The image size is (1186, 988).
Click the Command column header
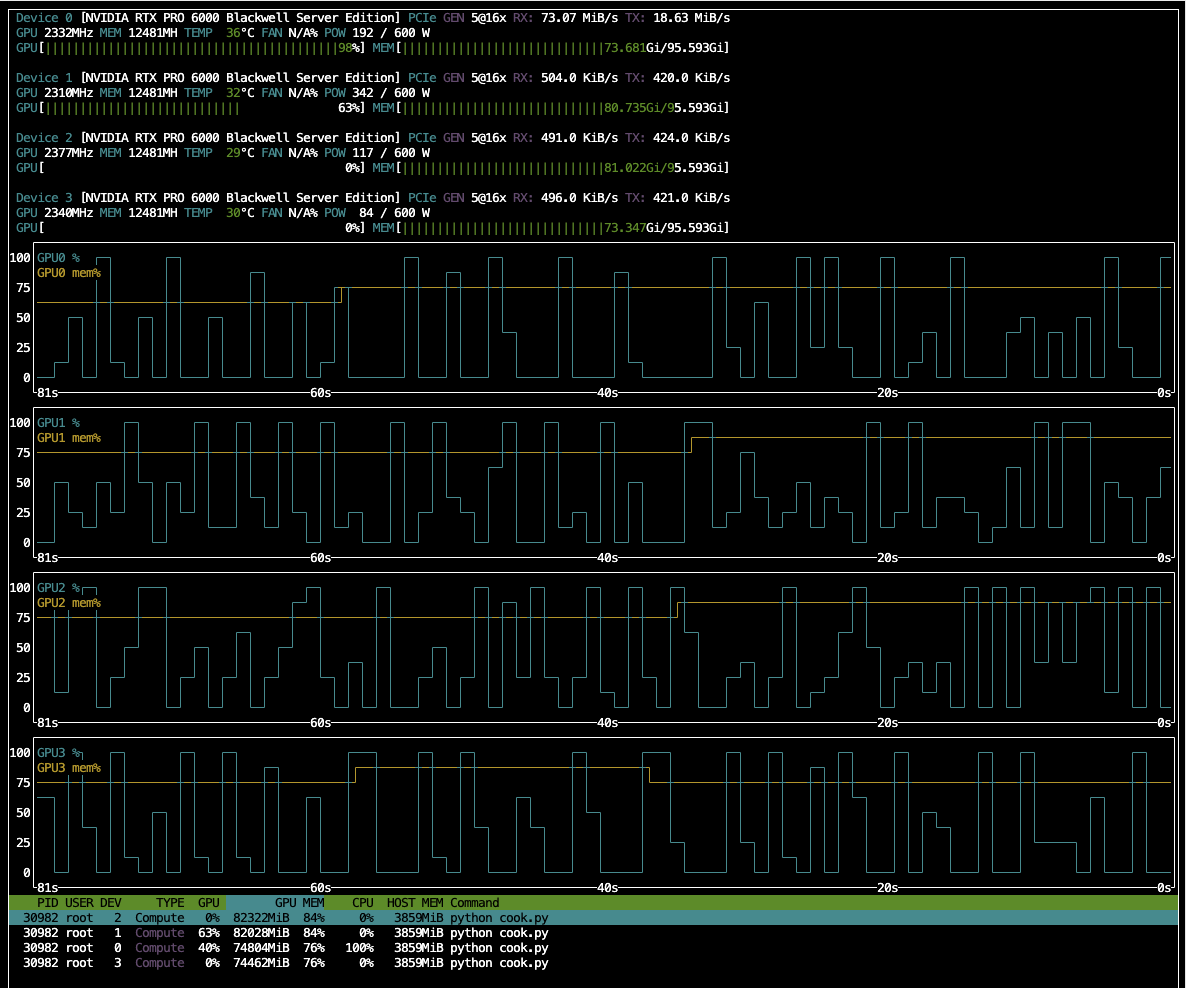pos(474,903)
